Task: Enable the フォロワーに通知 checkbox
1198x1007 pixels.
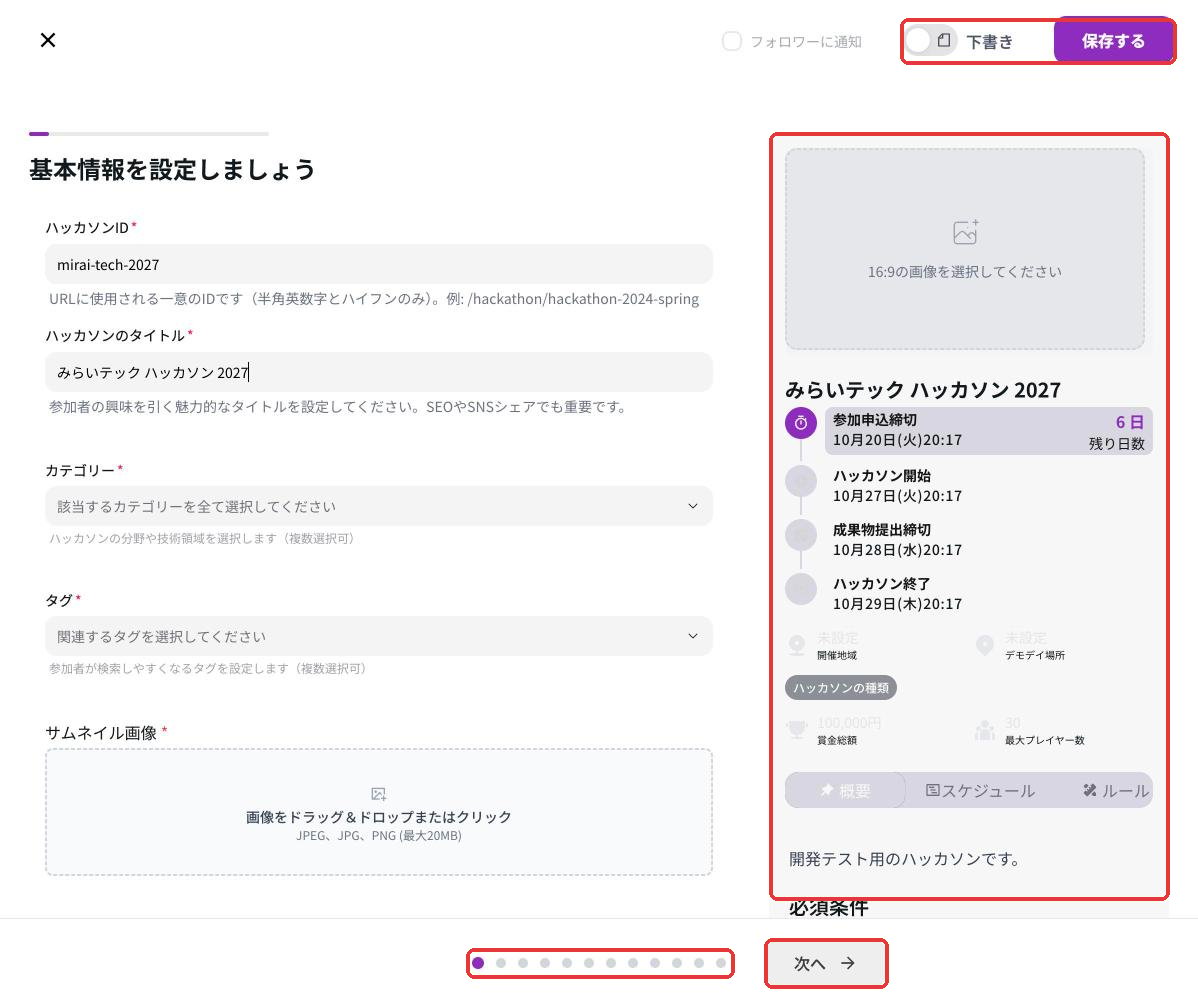Action: tap(732, 41)
